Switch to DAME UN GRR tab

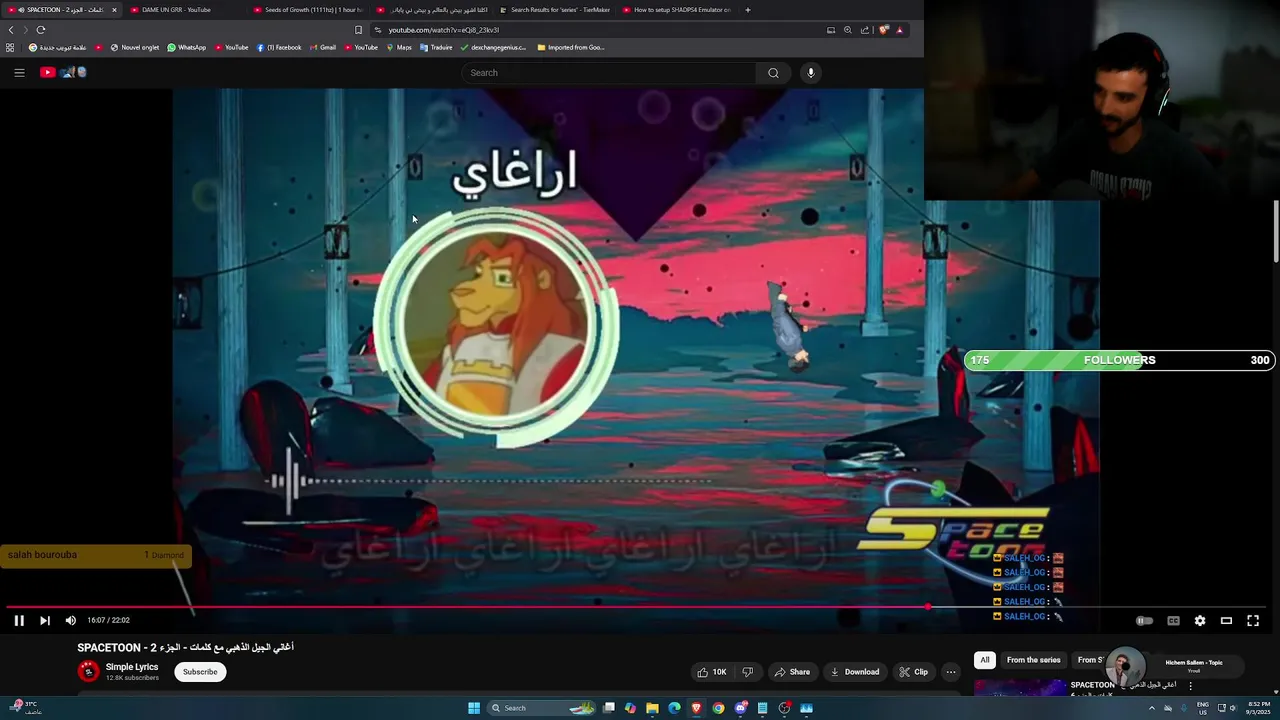pos(184,10)
